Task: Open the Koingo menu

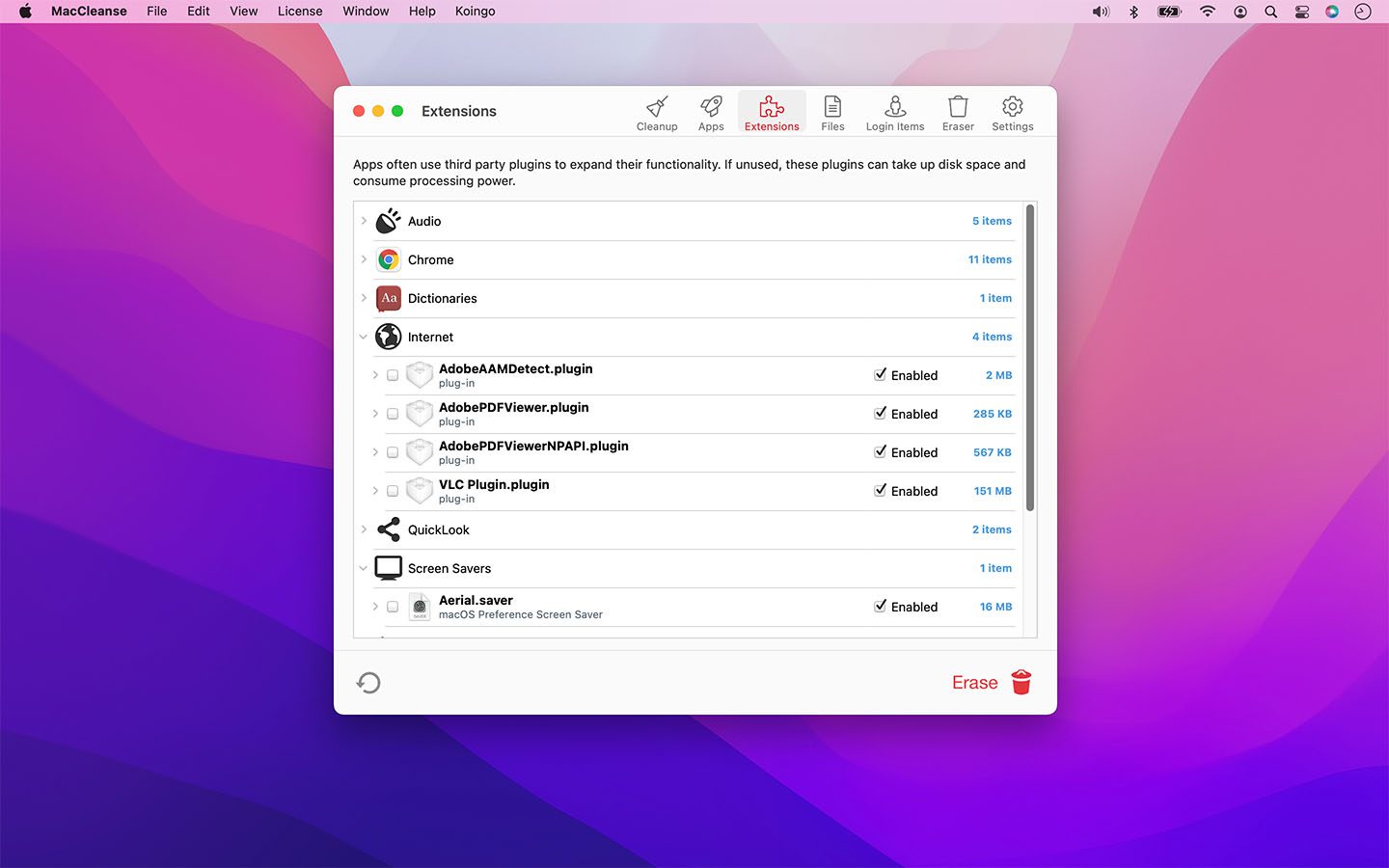Action: pyautogui.click(x=475, y=12)
